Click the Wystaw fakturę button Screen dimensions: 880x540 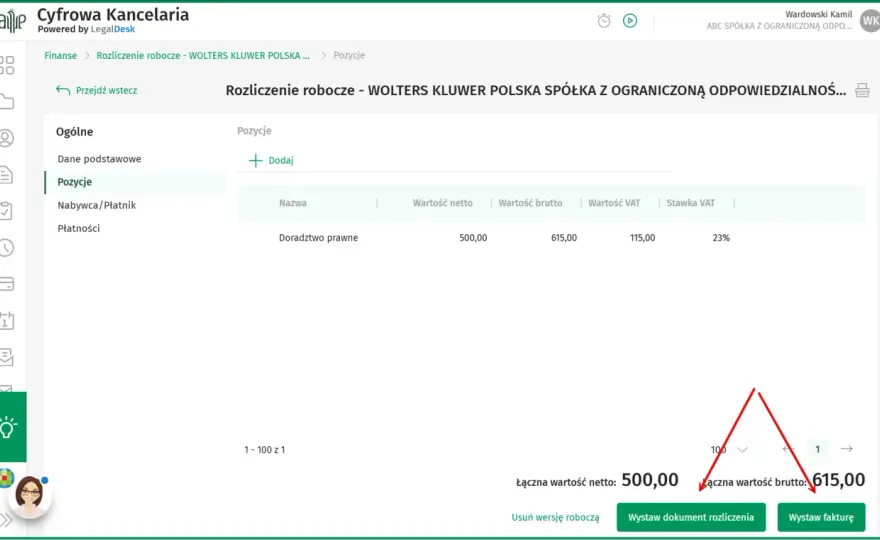tap(821, 517)
